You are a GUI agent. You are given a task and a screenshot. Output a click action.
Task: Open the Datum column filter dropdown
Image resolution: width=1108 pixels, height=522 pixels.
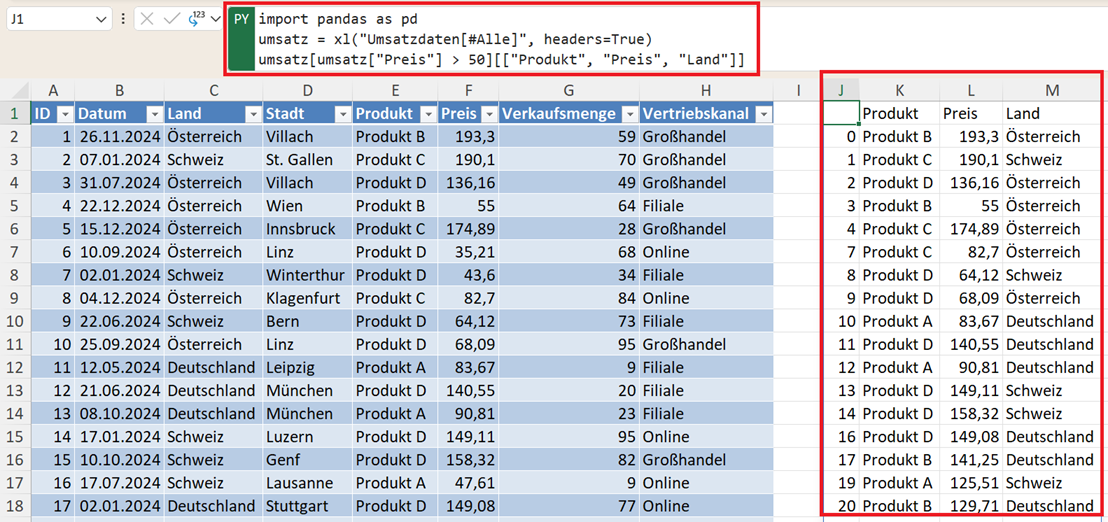pyautogui.click(x=153, y=114)
